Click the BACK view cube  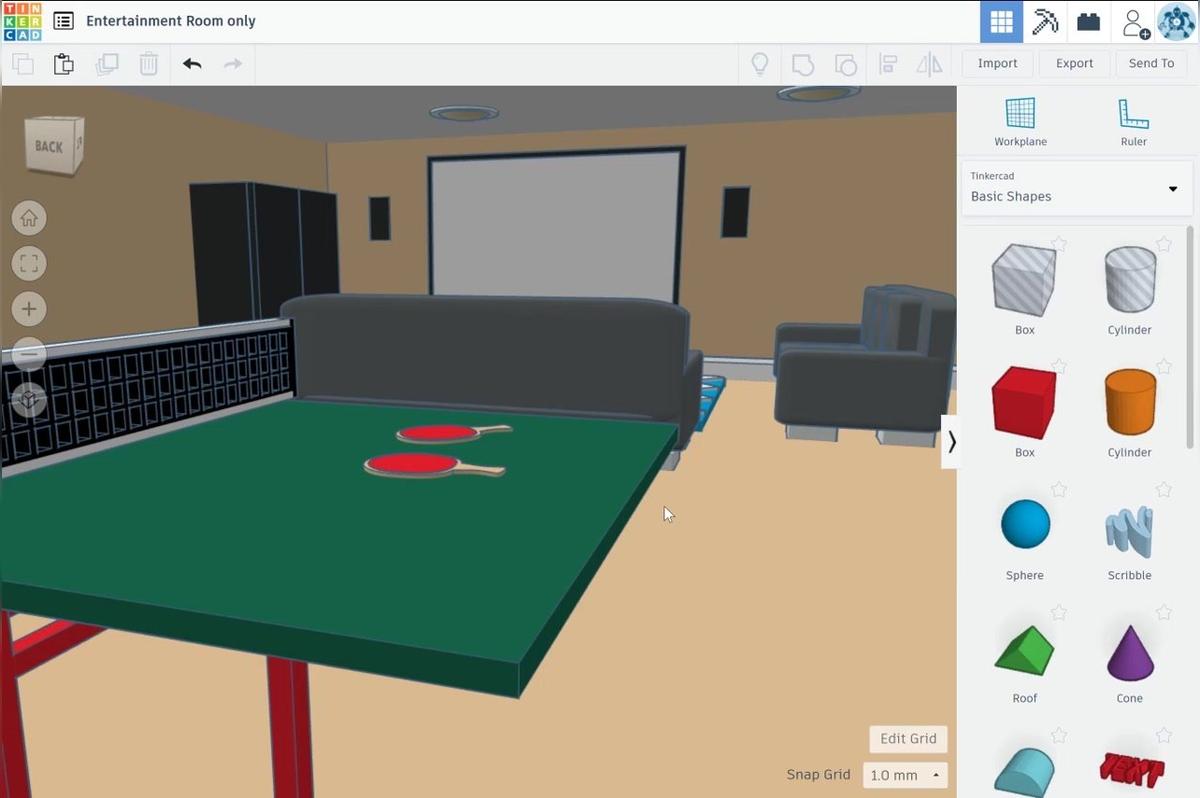[53, 146]
